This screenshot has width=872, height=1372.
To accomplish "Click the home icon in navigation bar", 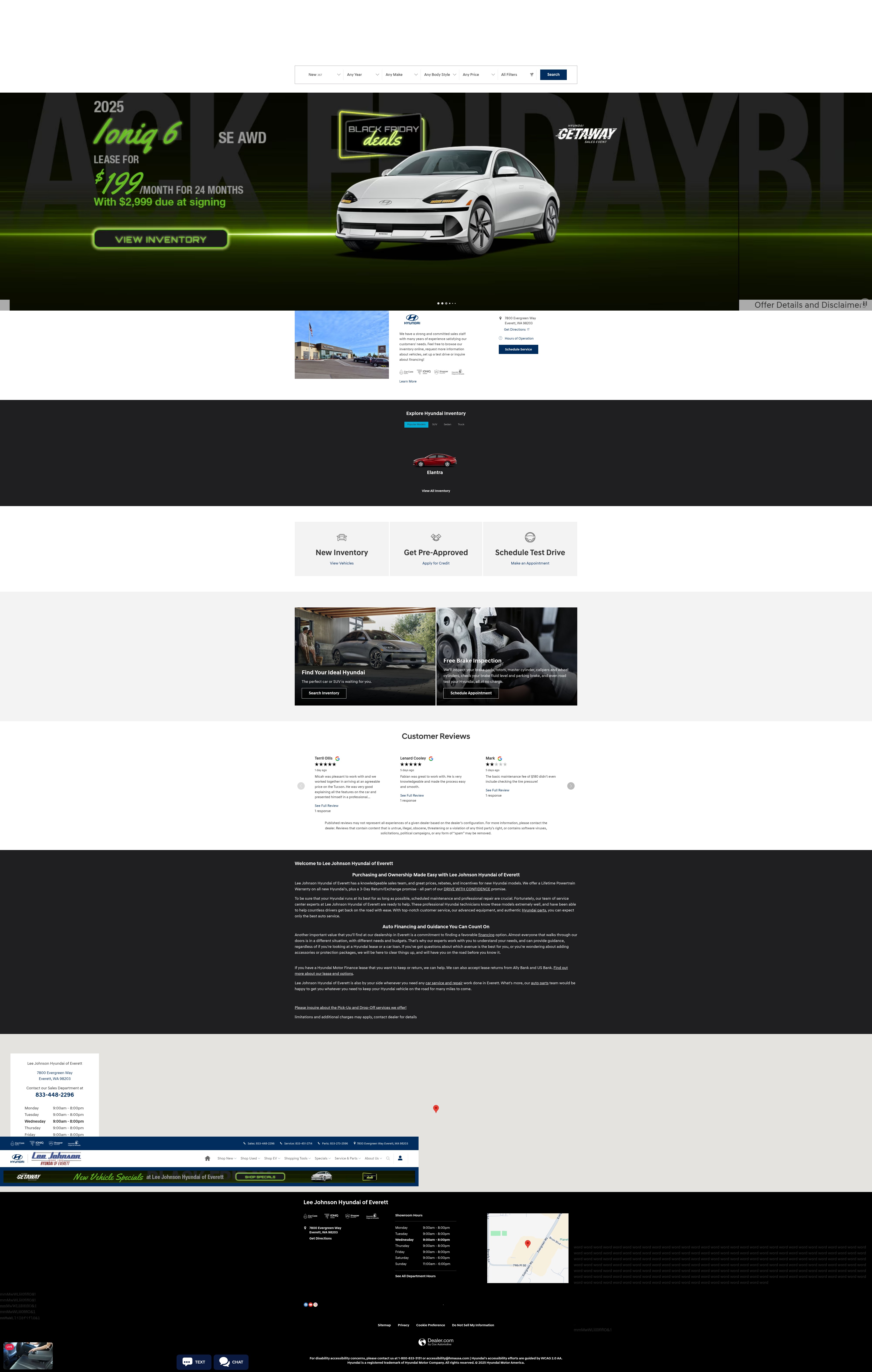I will tap(208, 1158).
